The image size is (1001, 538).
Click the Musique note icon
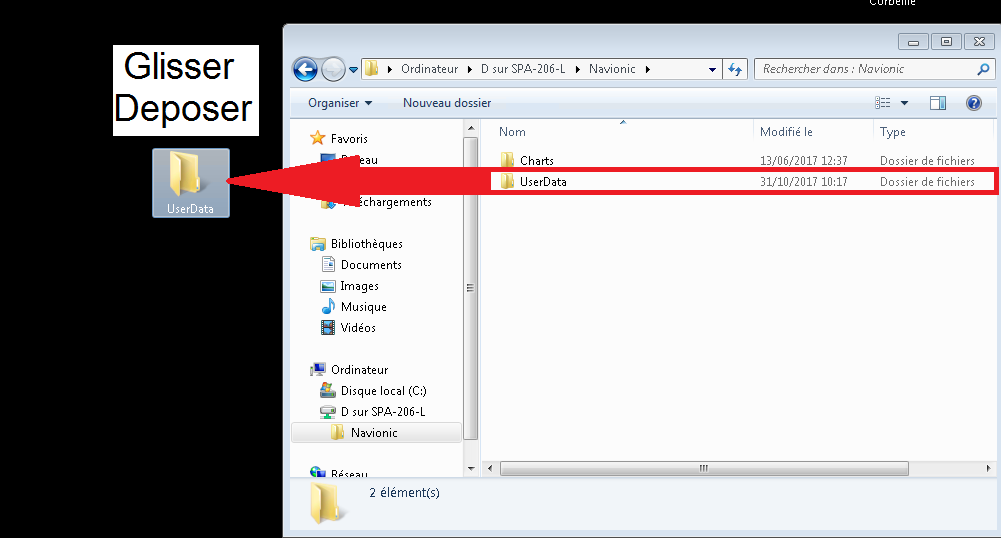pos(328,306)
